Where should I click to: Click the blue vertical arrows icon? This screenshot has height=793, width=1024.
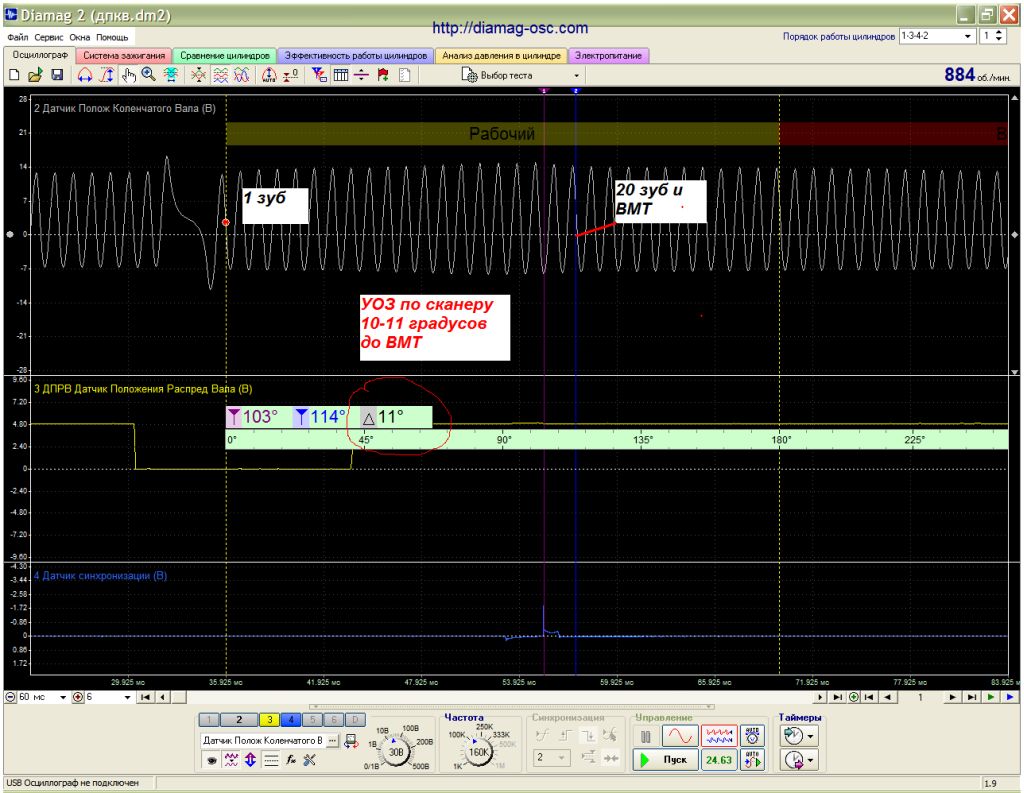pos(250,760)
